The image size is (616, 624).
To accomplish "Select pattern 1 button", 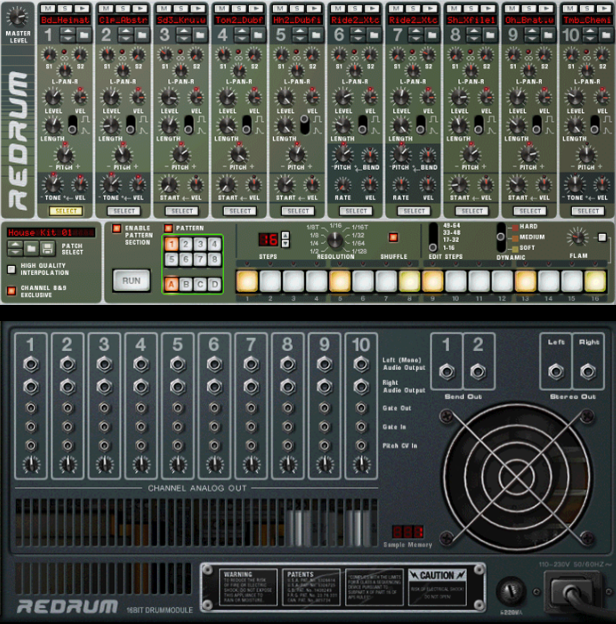I will [x=172, y=244].
